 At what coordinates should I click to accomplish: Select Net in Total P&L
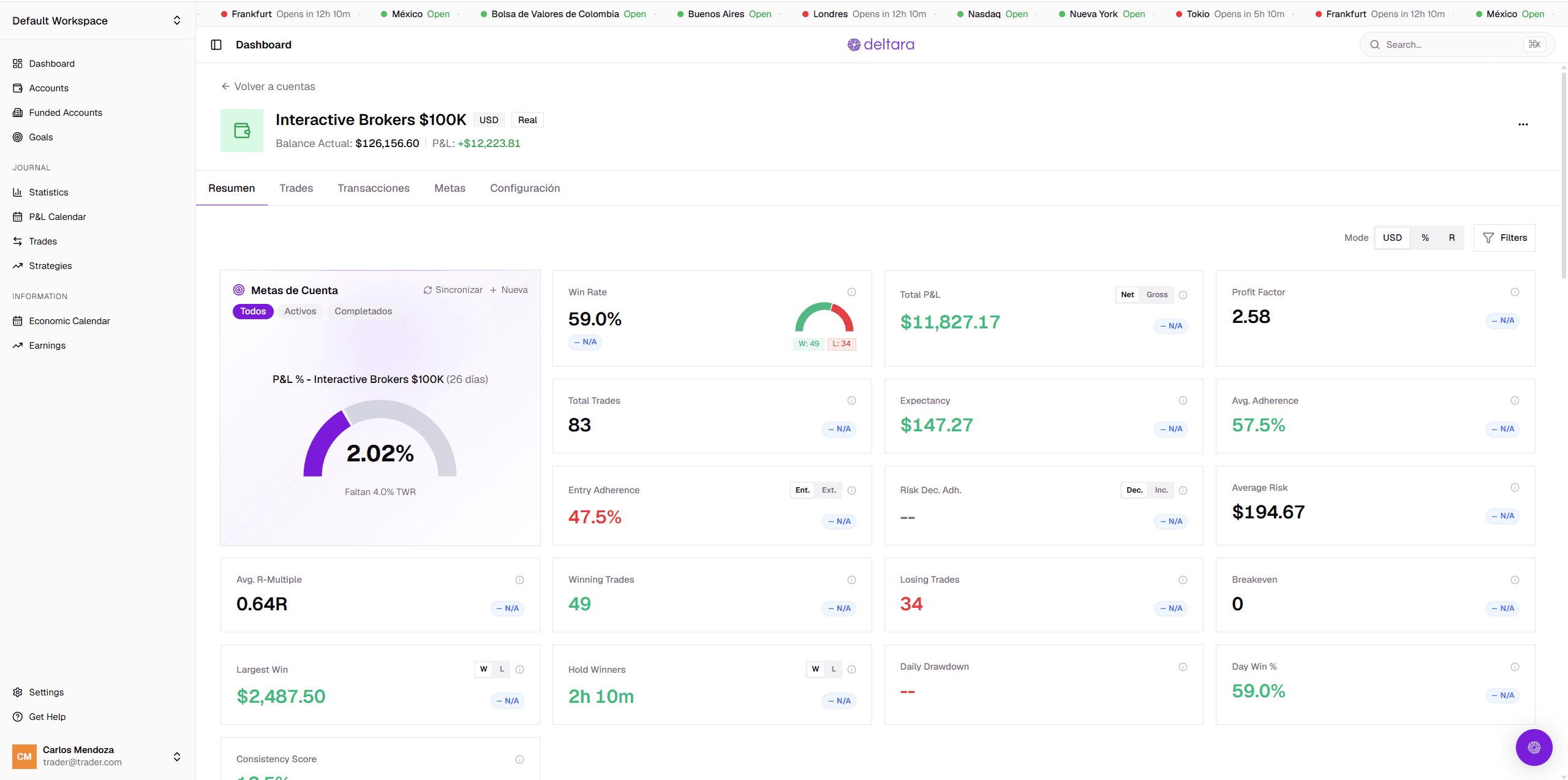pyautogui.click(x=1127, y=295)
